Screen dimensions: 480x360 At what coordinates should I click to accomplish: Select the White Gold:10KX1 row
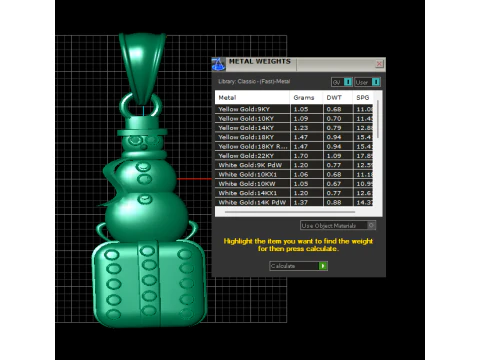pyautogui.click(x=294, y=174)
